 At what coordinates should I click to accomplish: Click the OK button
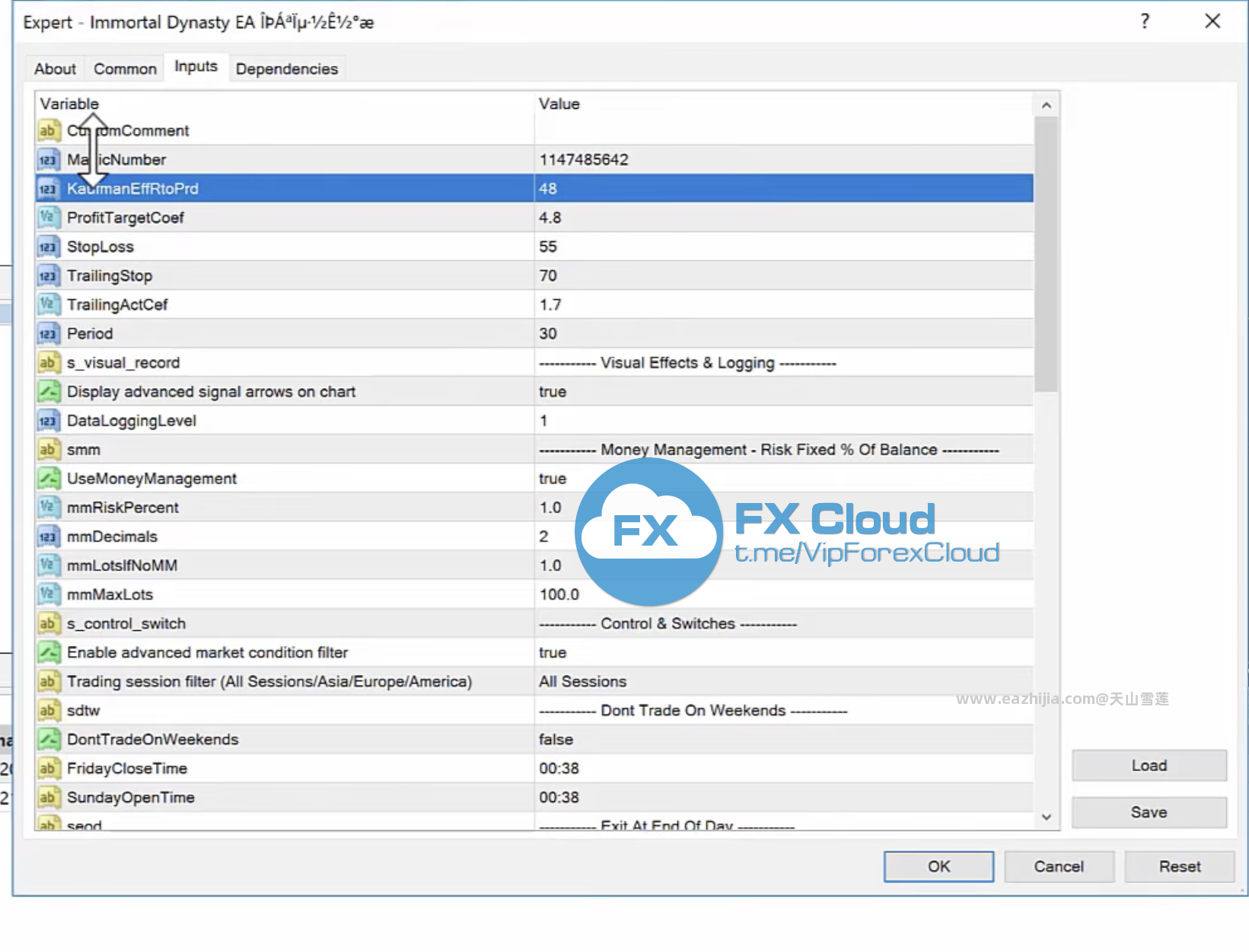click(x=938, y=867)
